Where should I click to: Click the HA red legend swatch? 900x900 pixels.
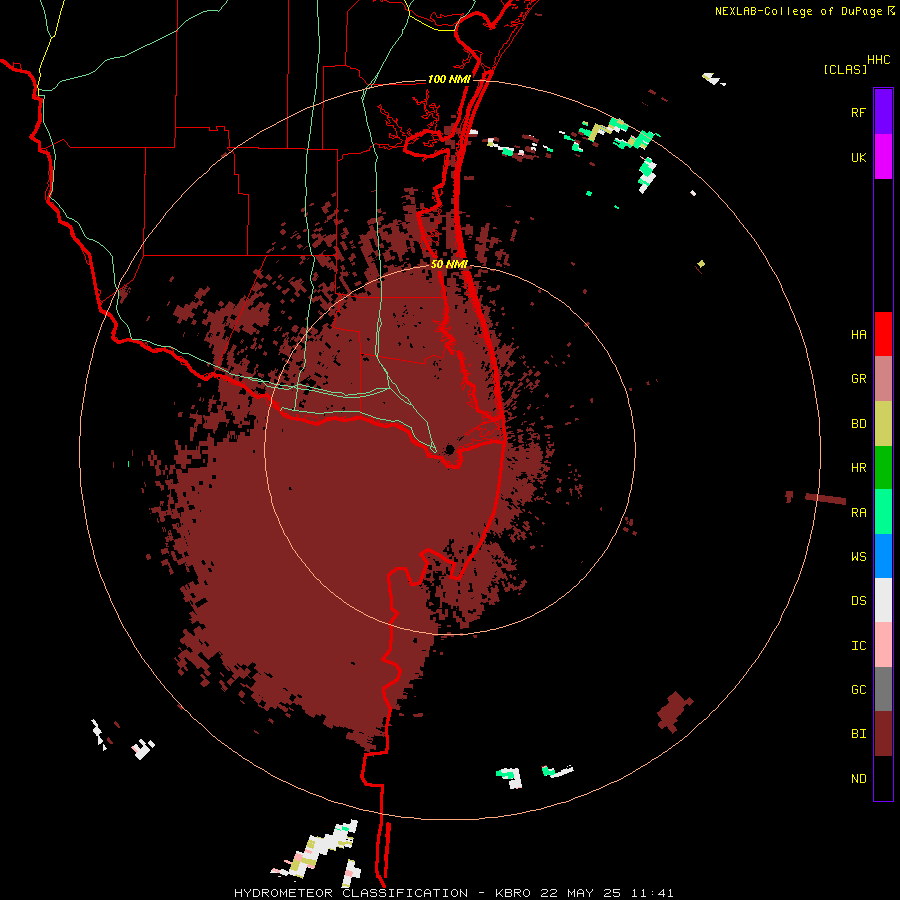[883, 334]
